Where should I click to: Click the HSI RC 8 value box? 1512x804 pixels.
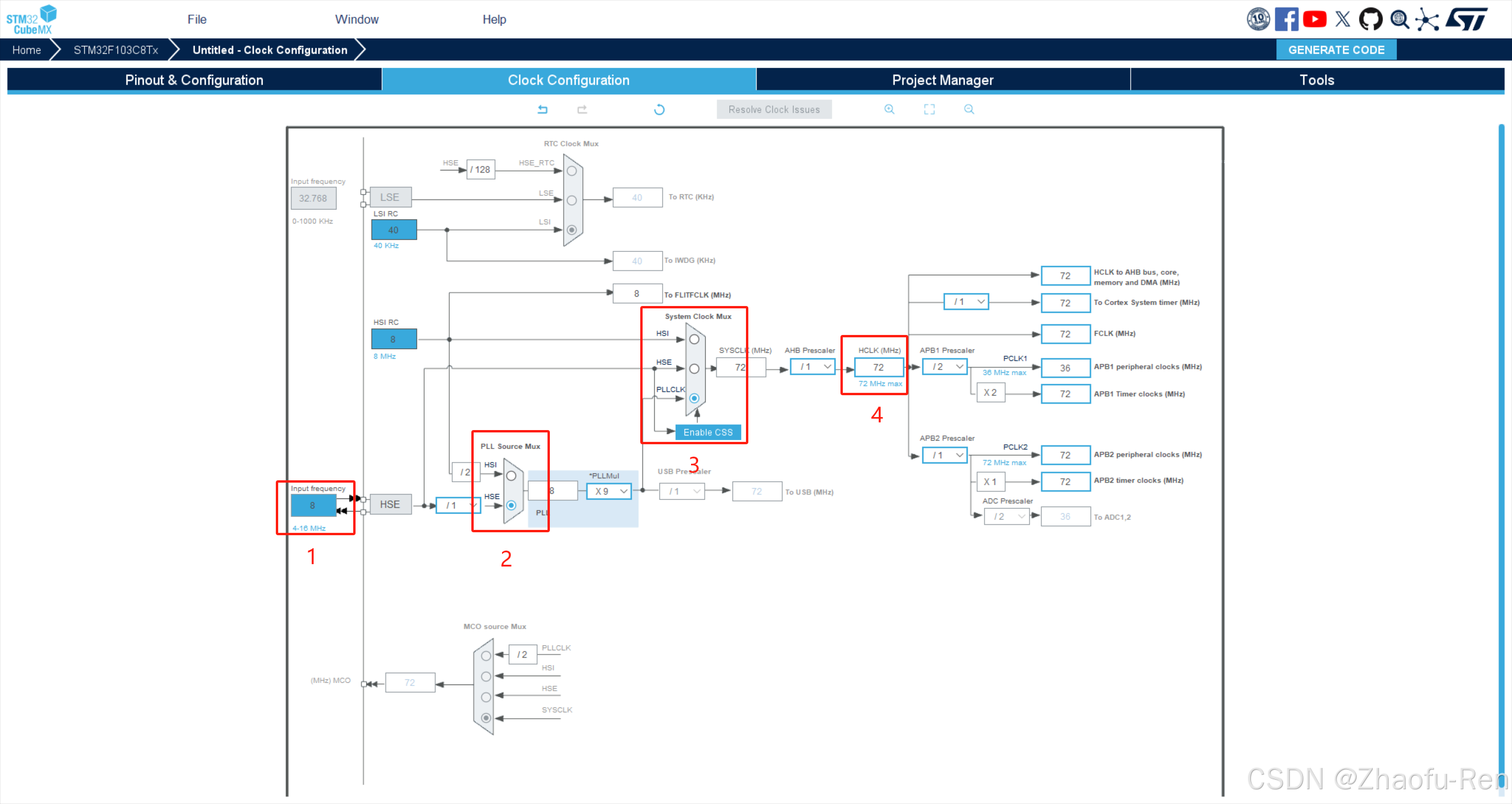394,339
